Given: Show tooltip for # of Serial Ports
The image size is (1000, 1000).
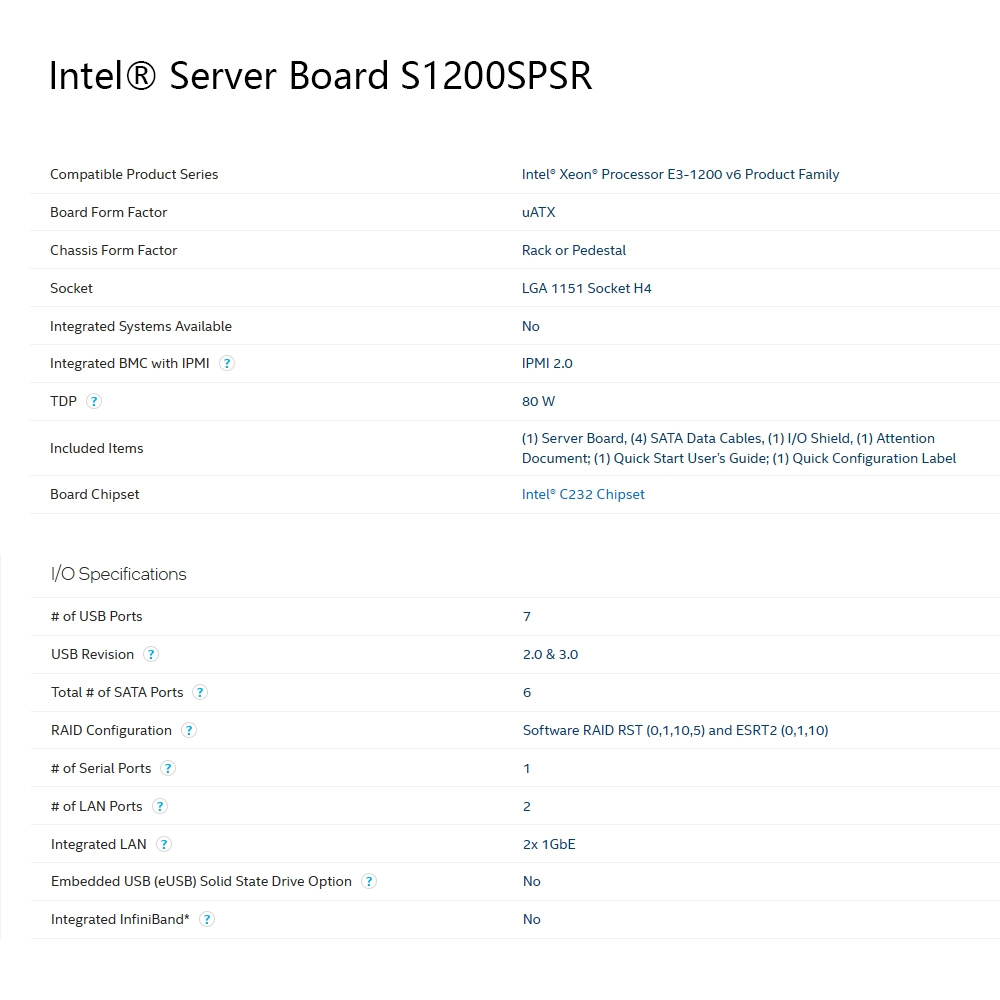Looking at the screenshot, I should 168,768.
